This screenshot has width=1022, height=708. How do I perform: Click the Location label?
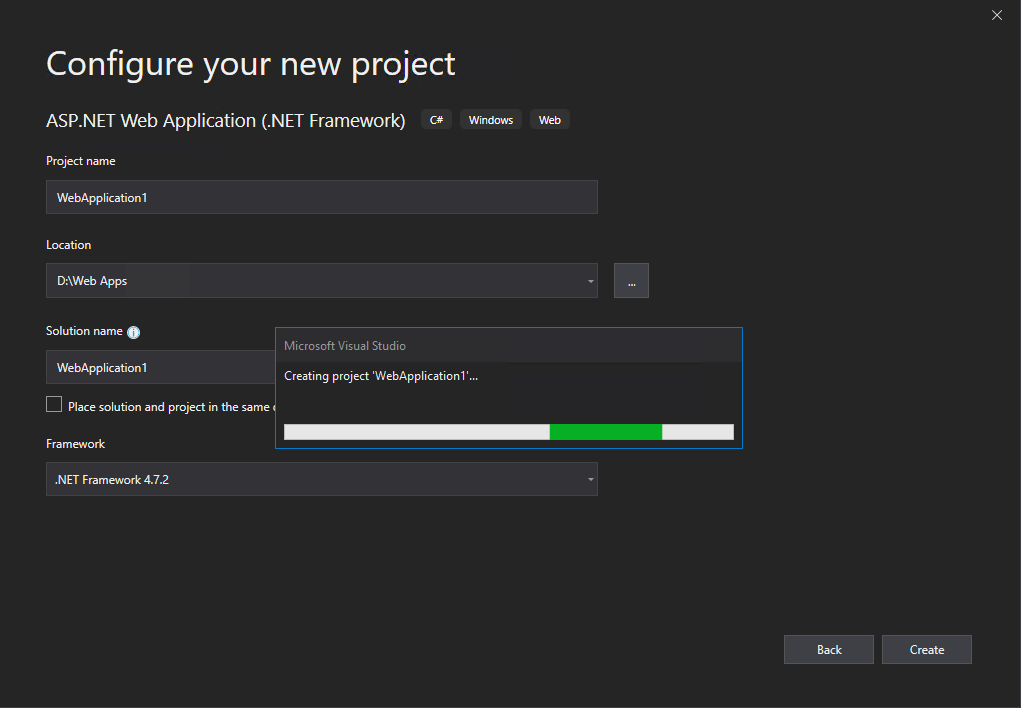pyautogui.click(x=68, y=245)
